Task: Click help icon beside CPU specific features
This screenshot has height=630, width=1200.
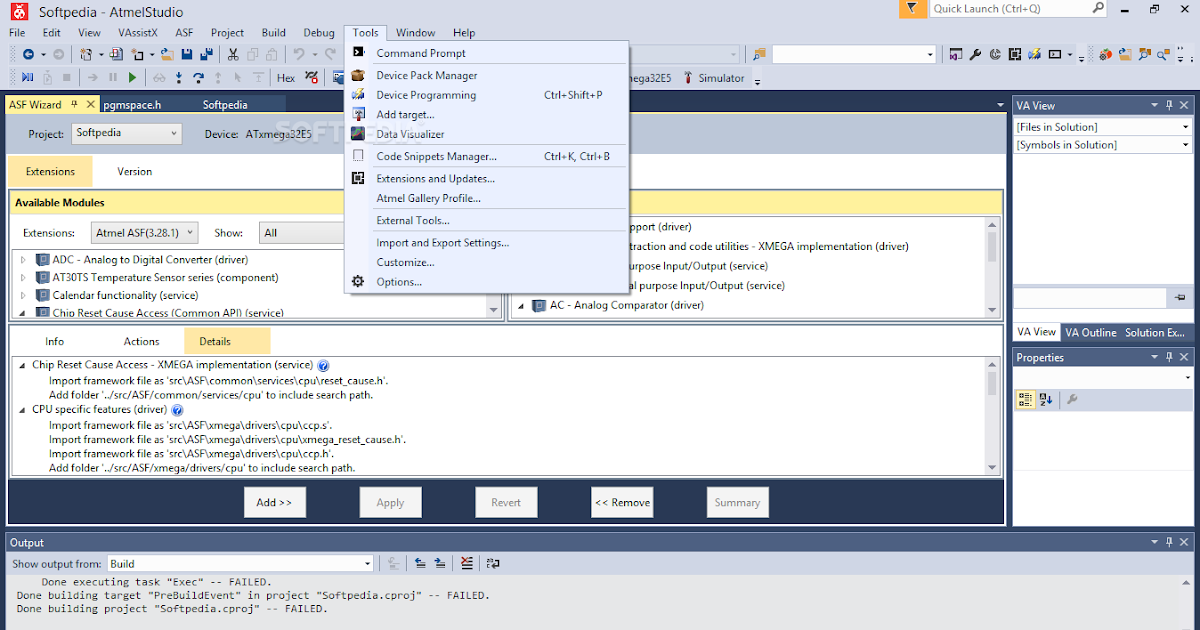Action: [x=177, y=410]
